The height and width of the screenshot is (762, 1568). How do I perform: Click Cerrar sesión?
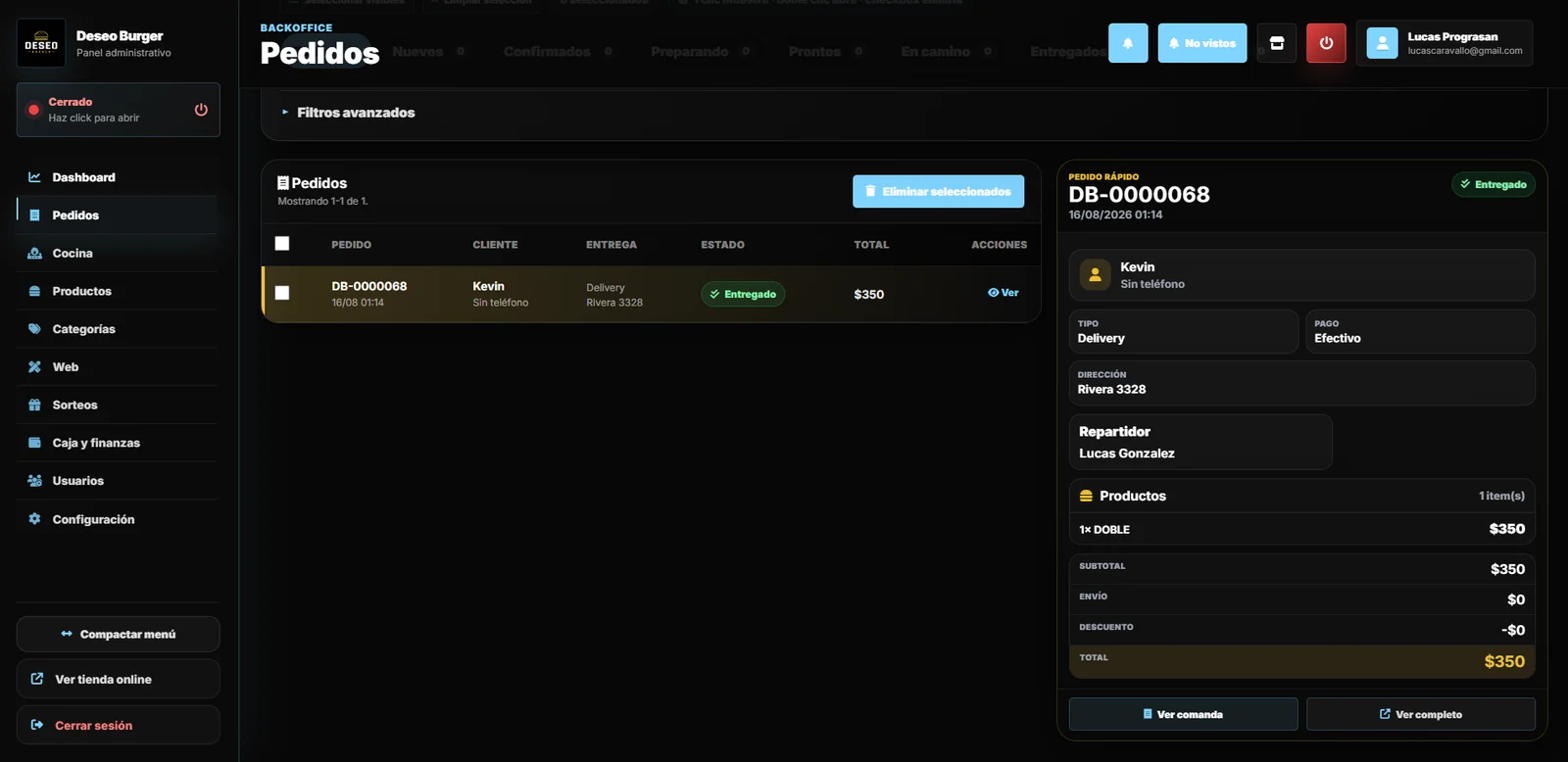tap(118, 726)
